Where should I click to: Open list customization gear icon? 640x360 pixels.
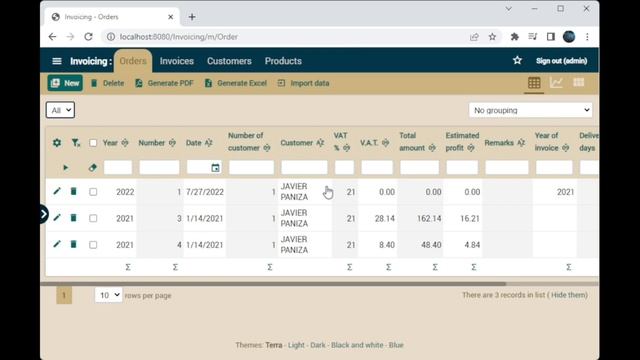(57, 143)
